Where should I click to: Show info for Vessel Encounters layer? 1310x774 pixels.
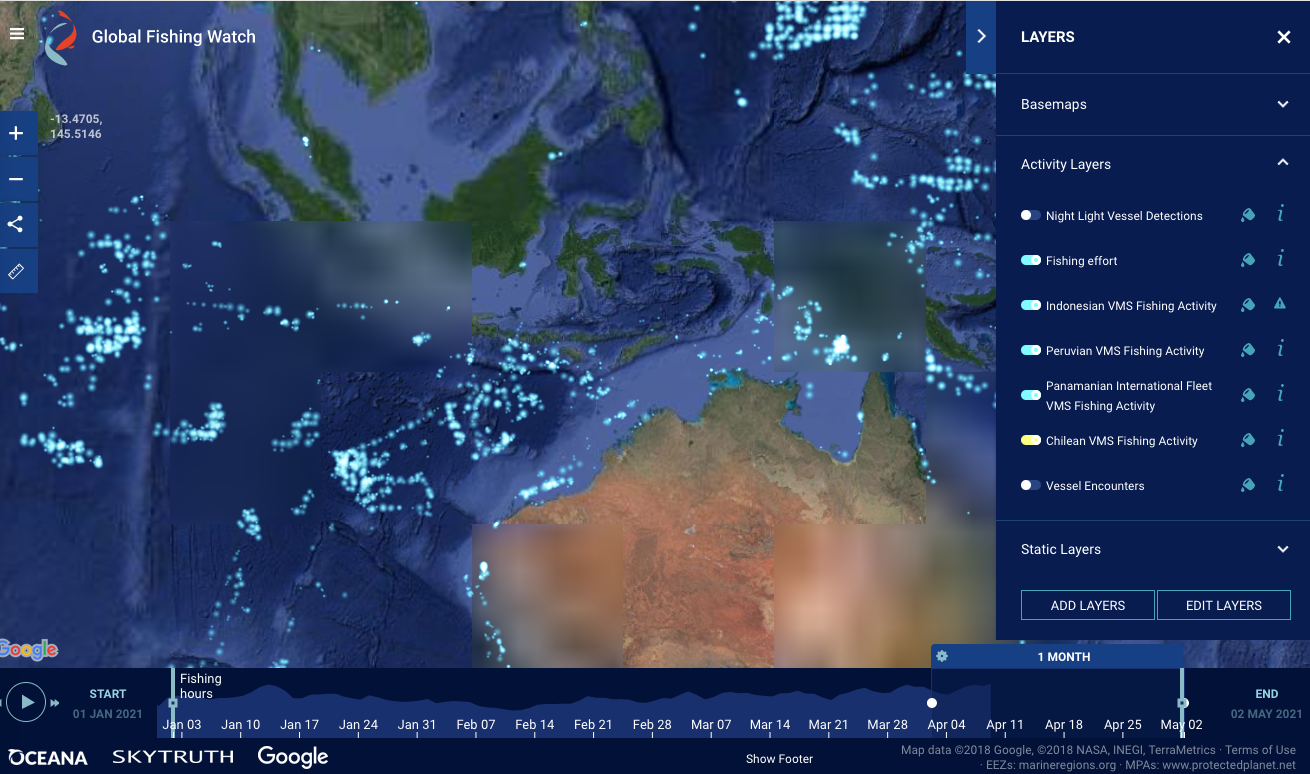pos(1280,485)
